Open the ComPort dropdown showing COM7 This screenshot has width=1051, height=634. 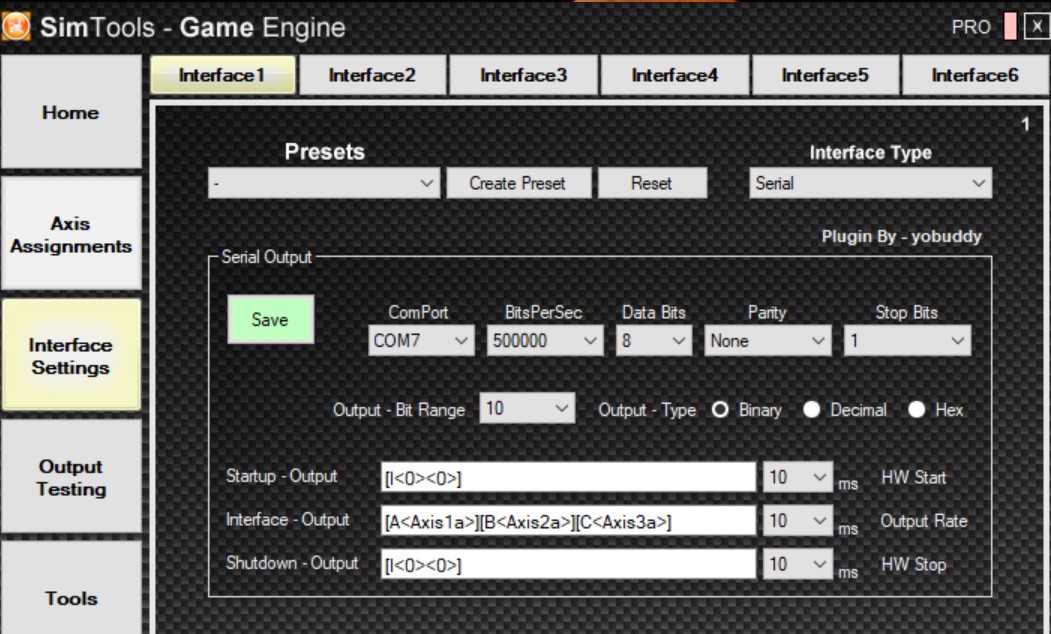421,340
